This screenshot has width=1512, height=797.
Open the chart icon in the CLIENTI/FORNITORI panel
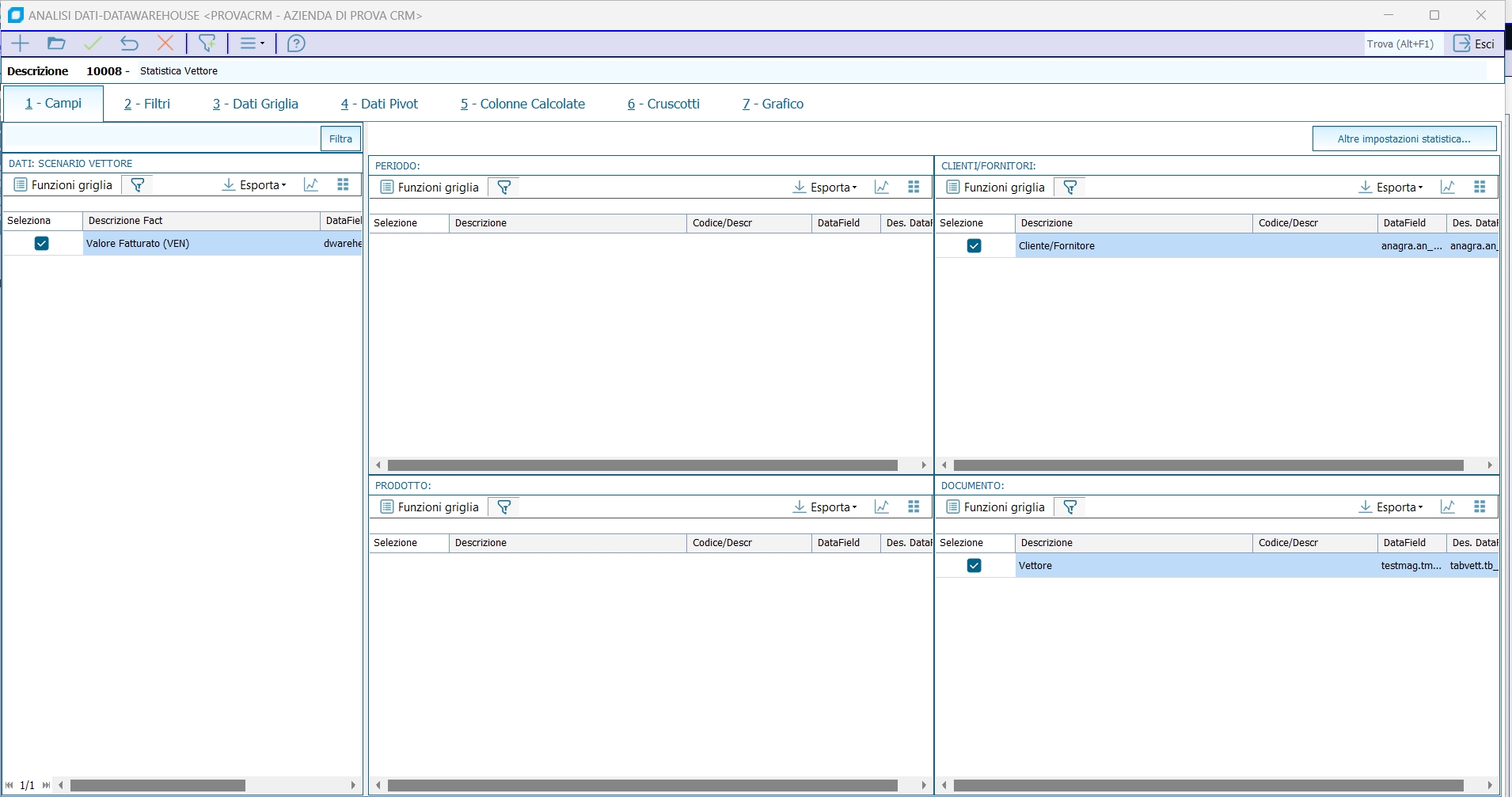[x=1447, y=188]
